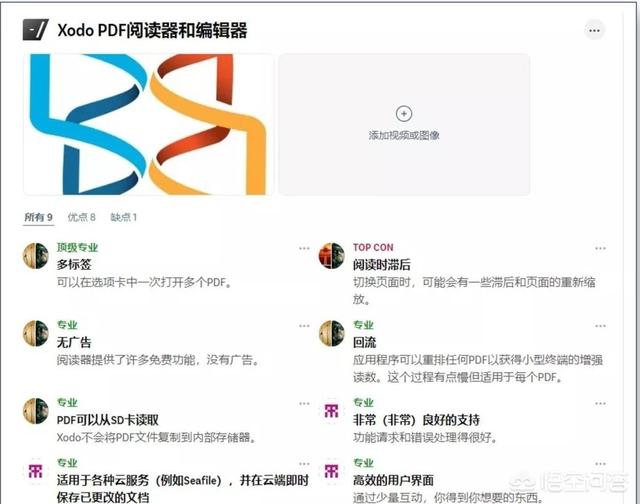Switch to the 所有 9 tab
This screenshot has width=640, height=504.
[x=38, y=217]
